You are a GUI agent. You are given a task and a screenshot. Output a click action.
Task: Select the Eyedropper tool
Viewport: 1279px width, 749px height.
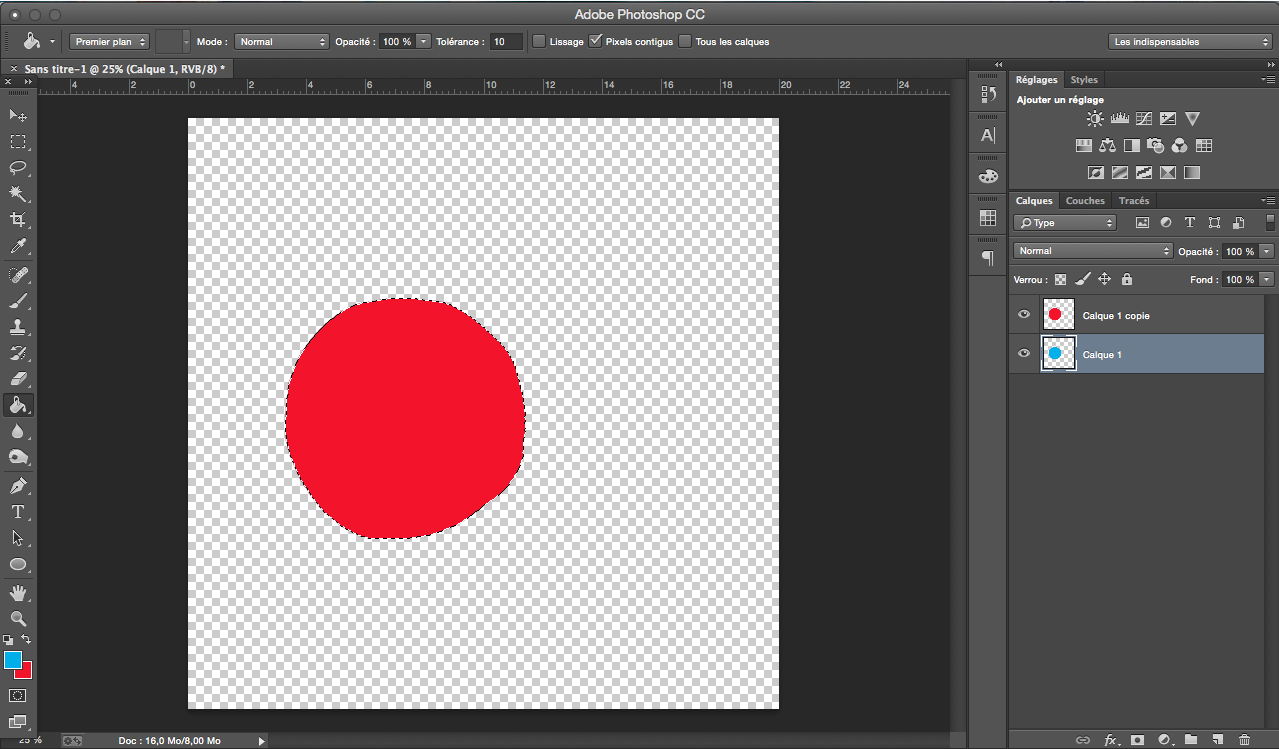click(18, 246)
